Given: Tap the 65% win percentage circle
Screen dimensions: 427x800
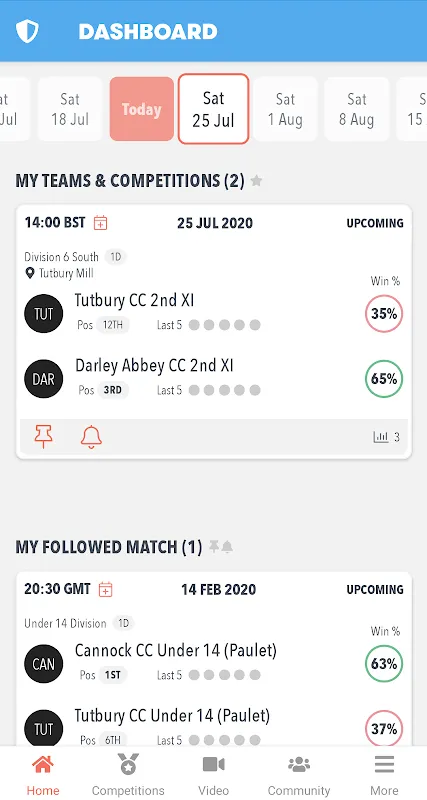Looking at the screenshot, I should click(384, 379).
